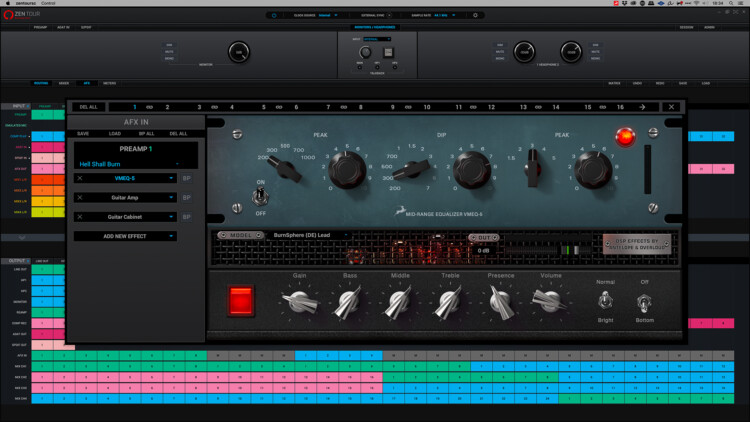Open the ADAT IN tab
Viewport: 750px width, 422px height.
click(63, 27)
